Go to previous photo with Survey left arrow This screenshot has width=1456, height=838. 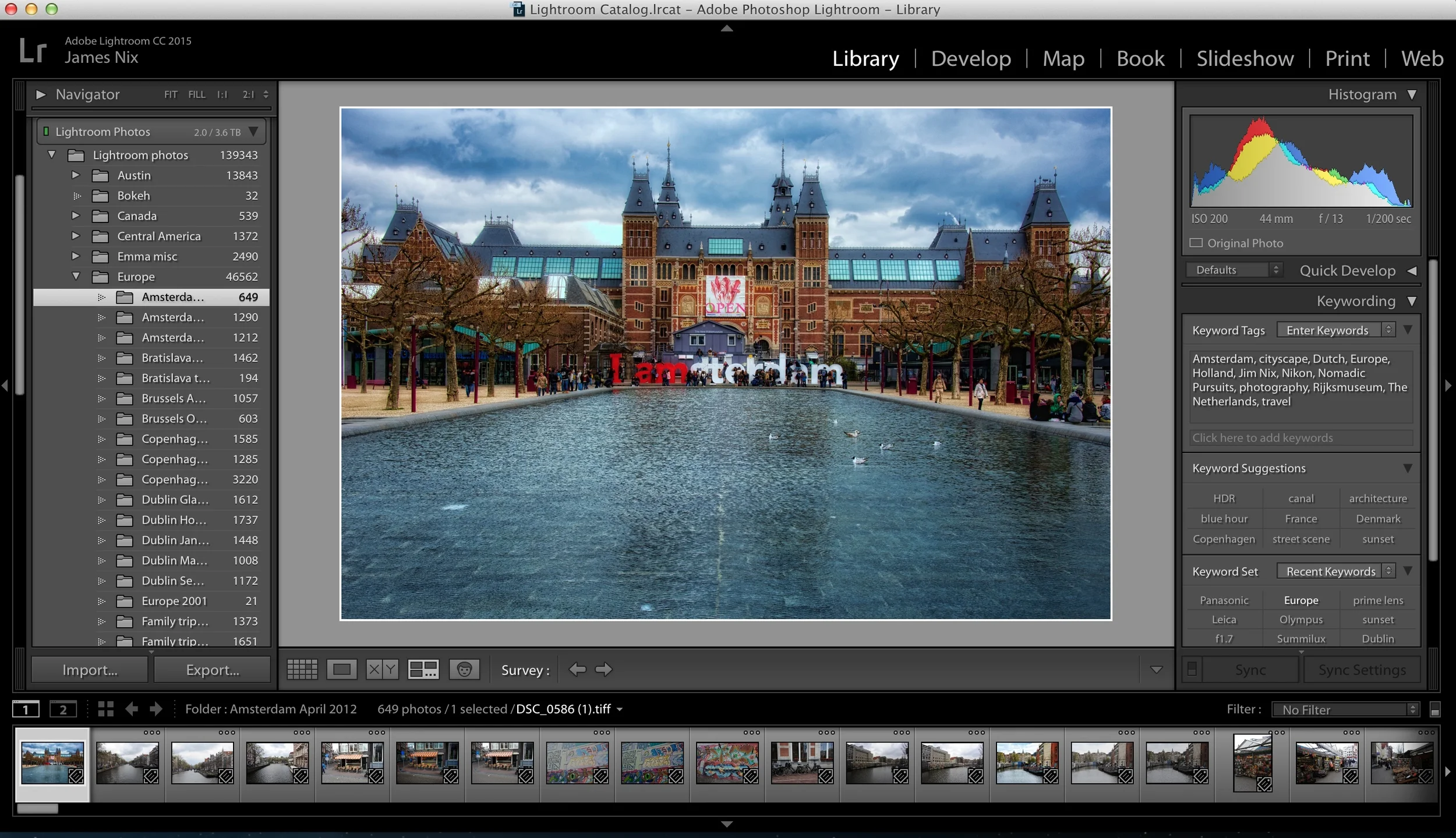tap(577, 670)
